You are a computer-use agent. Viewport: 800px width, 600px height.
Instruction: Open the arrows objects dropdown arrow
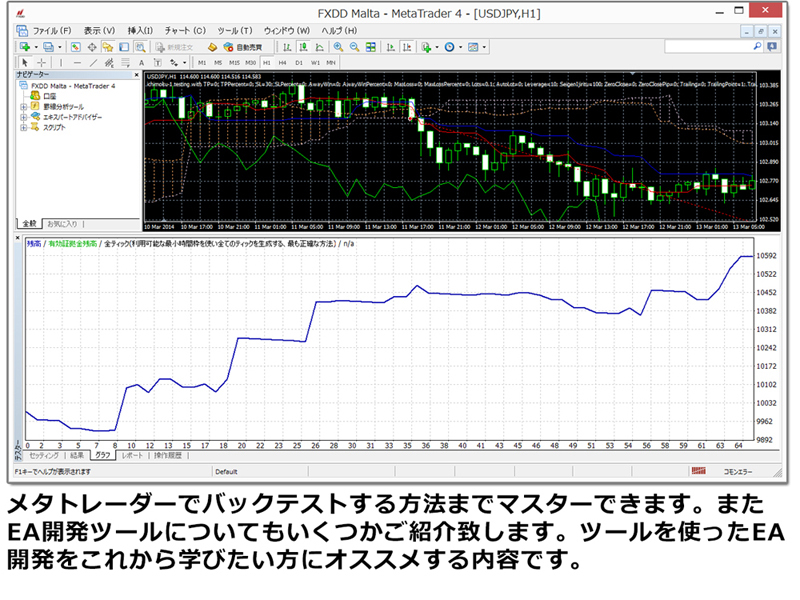(x=184, y=63)
